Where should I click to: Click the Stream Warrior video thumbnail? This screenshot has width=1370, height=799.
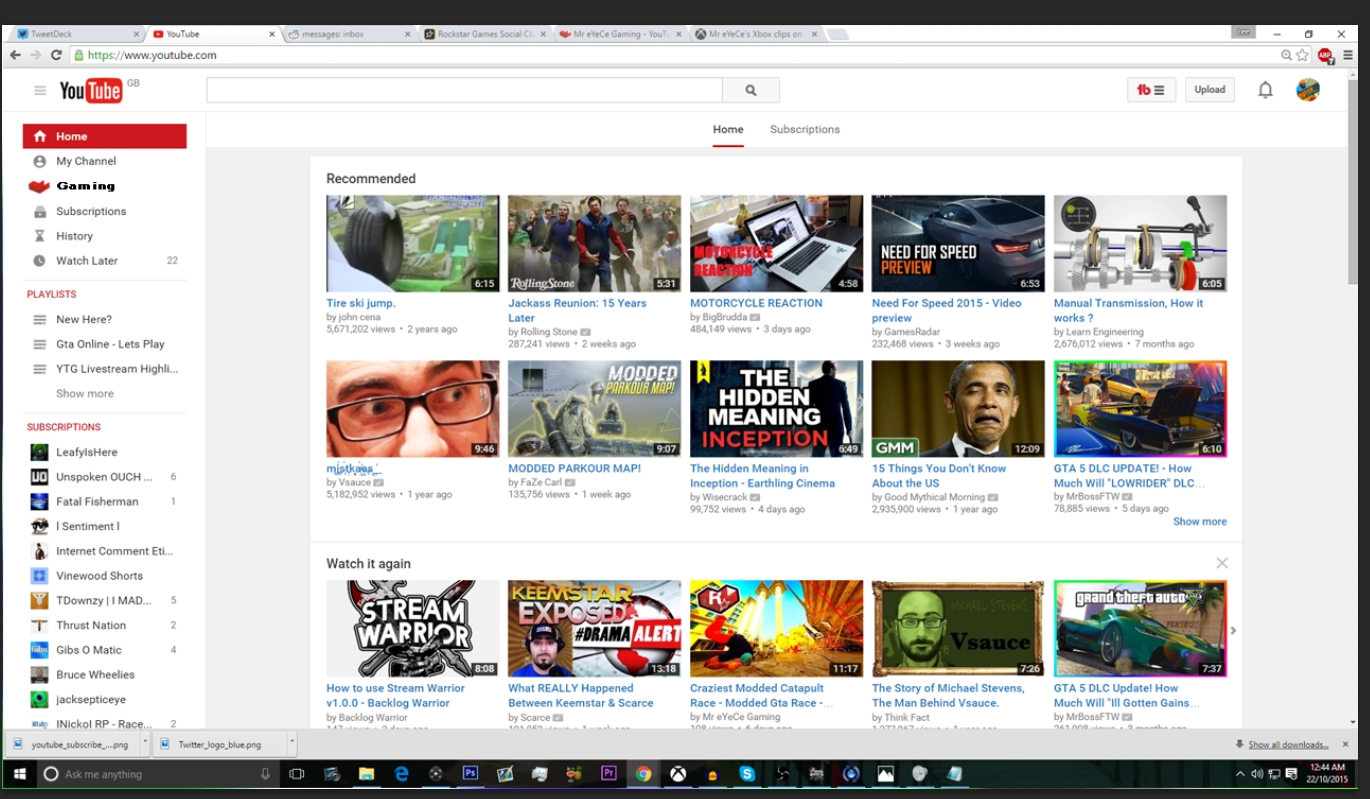pyautogui.click(x=412, y=628)
